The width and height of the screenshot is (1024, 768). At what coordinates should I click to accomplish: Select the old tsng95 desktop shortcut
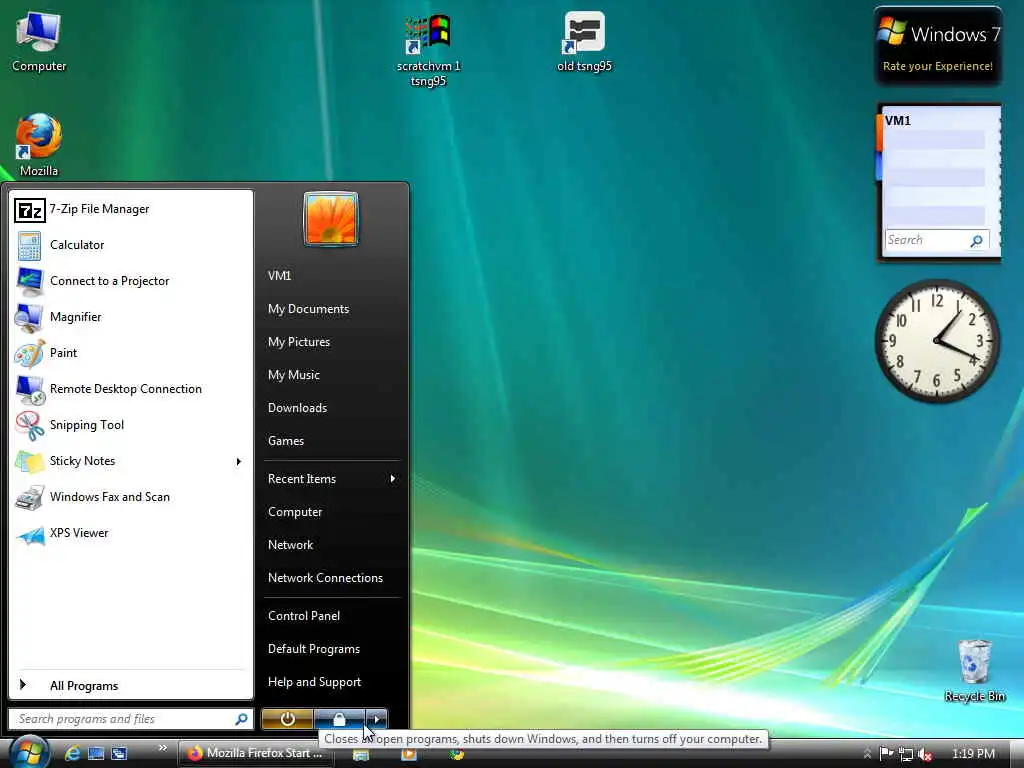tap(584, 42)
